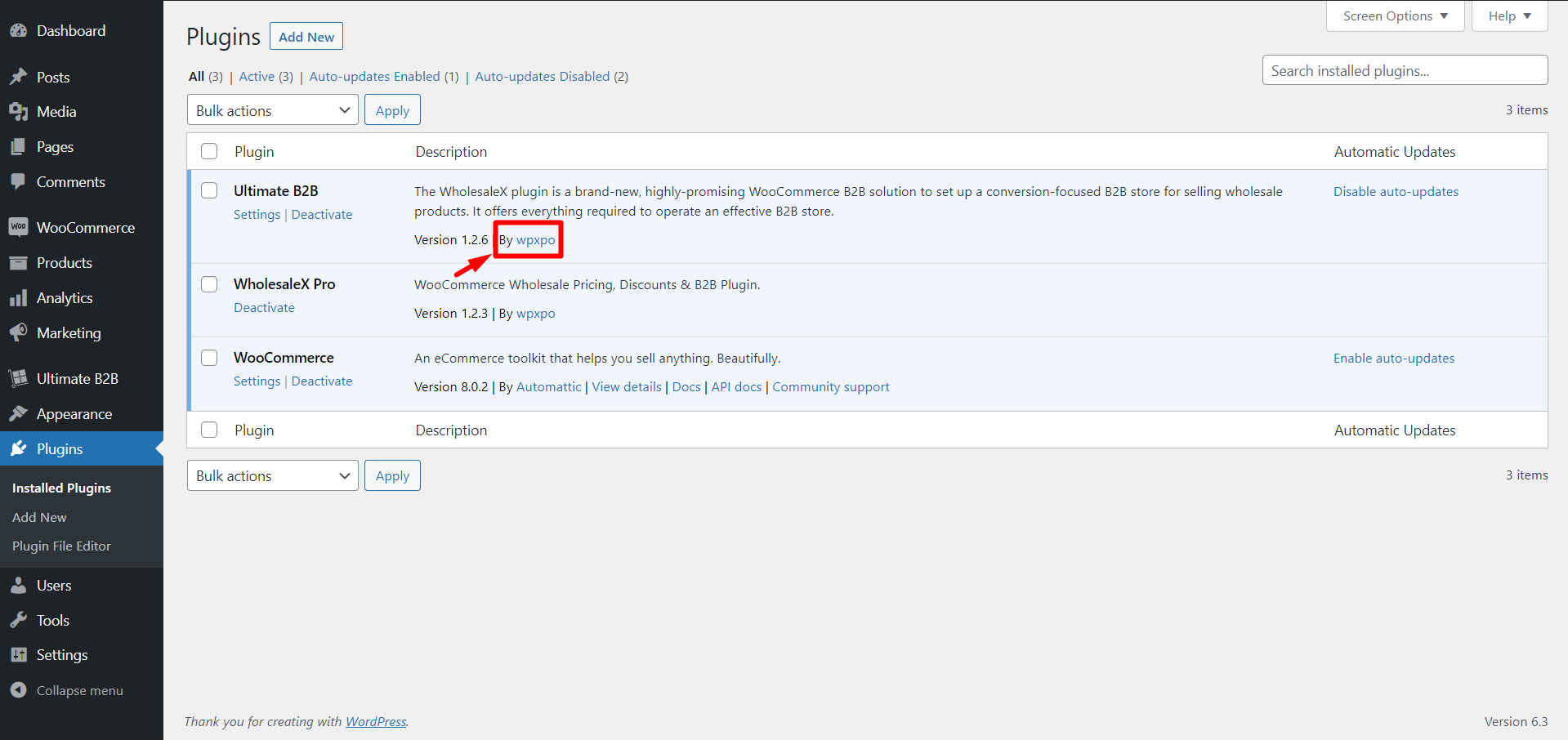Image resolution: width=1568 pixels, height=740 pixels.
Task: Click the Description column header
Action: tap(451, 151)
